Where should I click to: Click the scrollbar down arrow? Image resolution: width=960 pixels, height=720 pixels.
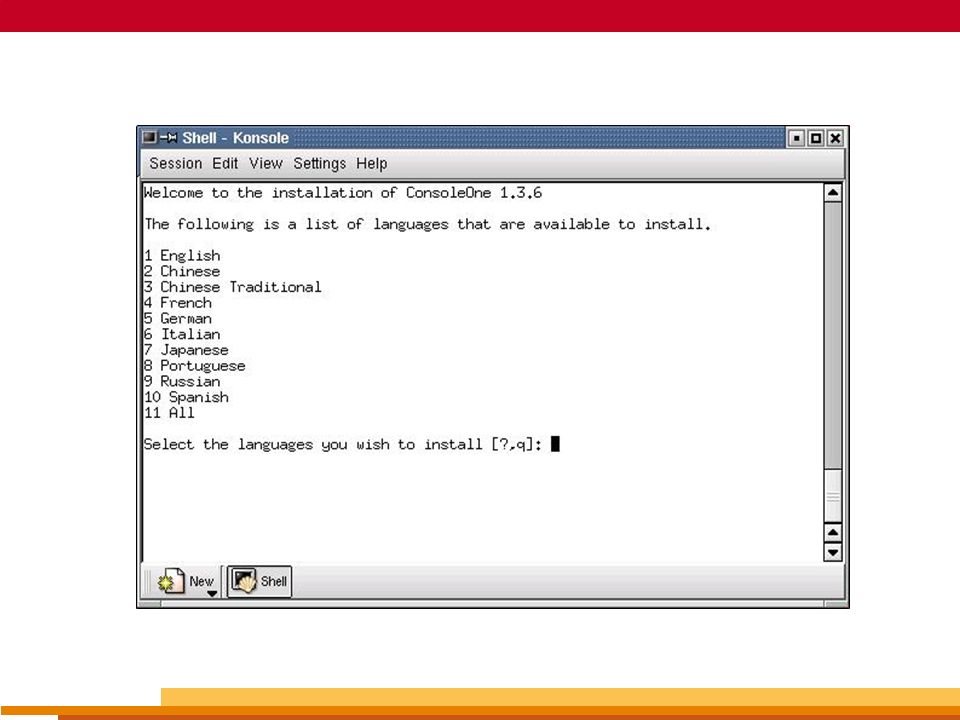point(833,552)
